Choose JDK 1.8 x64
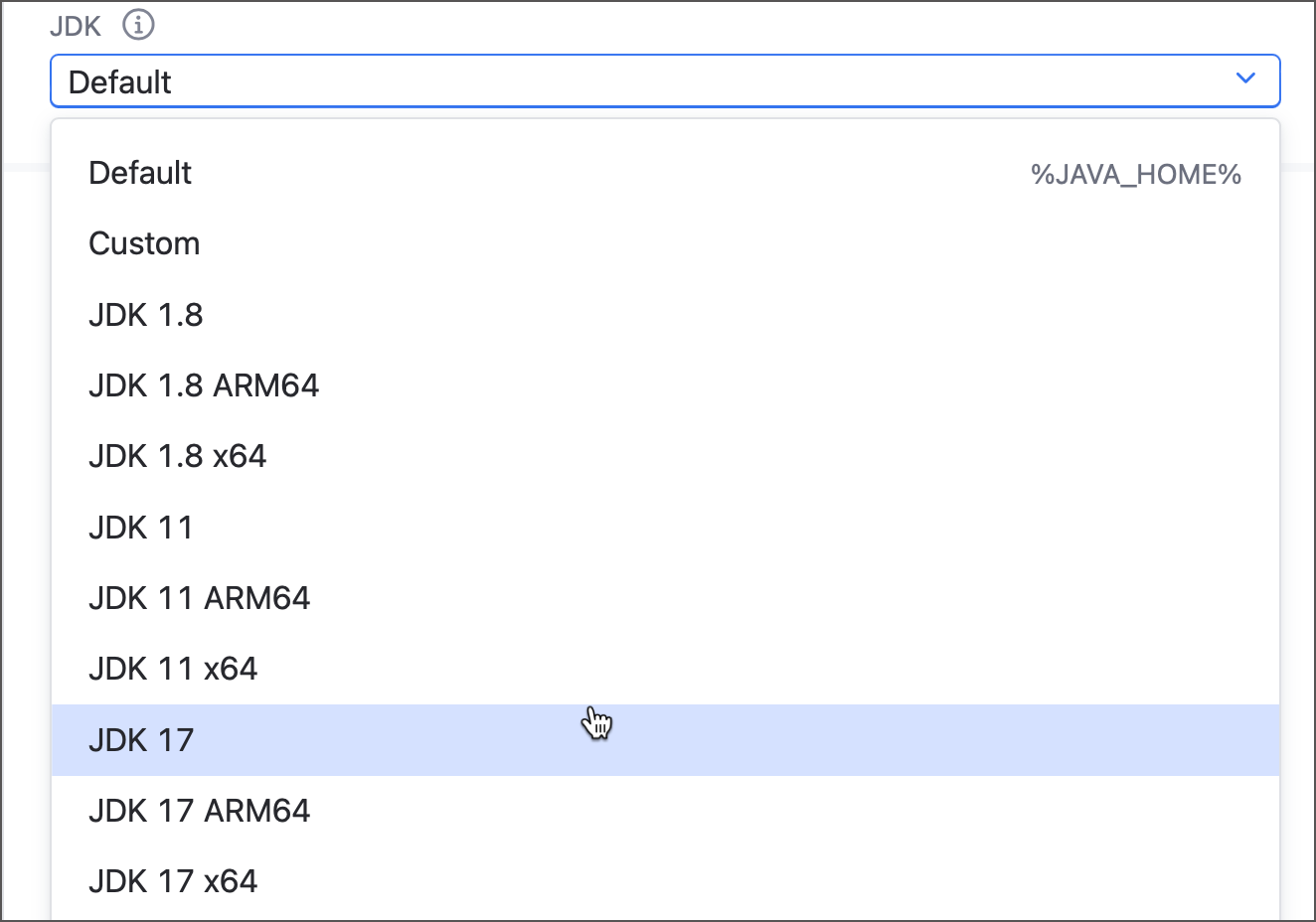1316x922 pixels. [x=665, y=456]
